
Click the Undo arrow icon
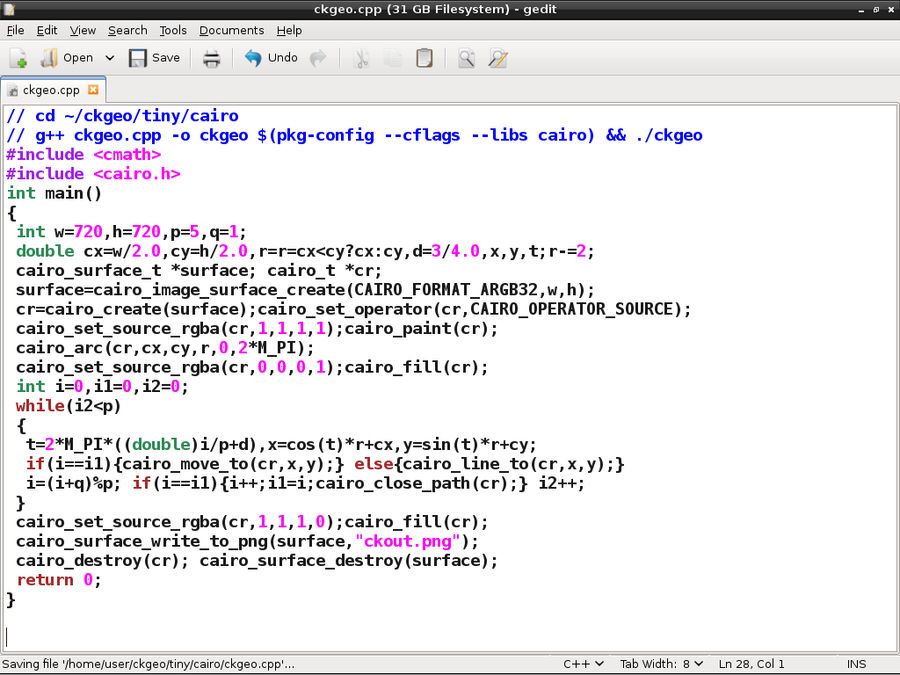pos(254,58)
